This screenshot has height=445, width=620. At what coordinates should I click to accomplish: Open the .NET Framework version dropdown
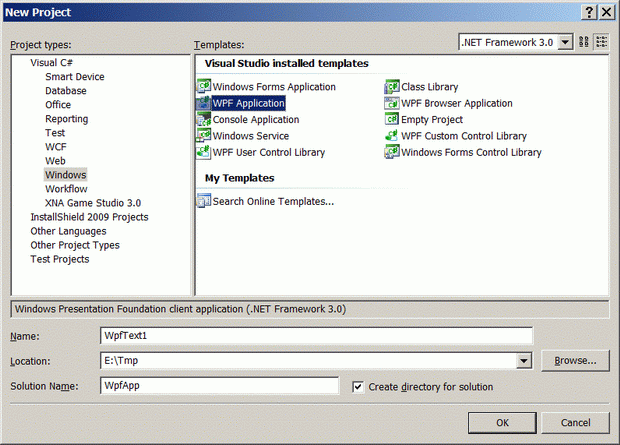[565, 42]
